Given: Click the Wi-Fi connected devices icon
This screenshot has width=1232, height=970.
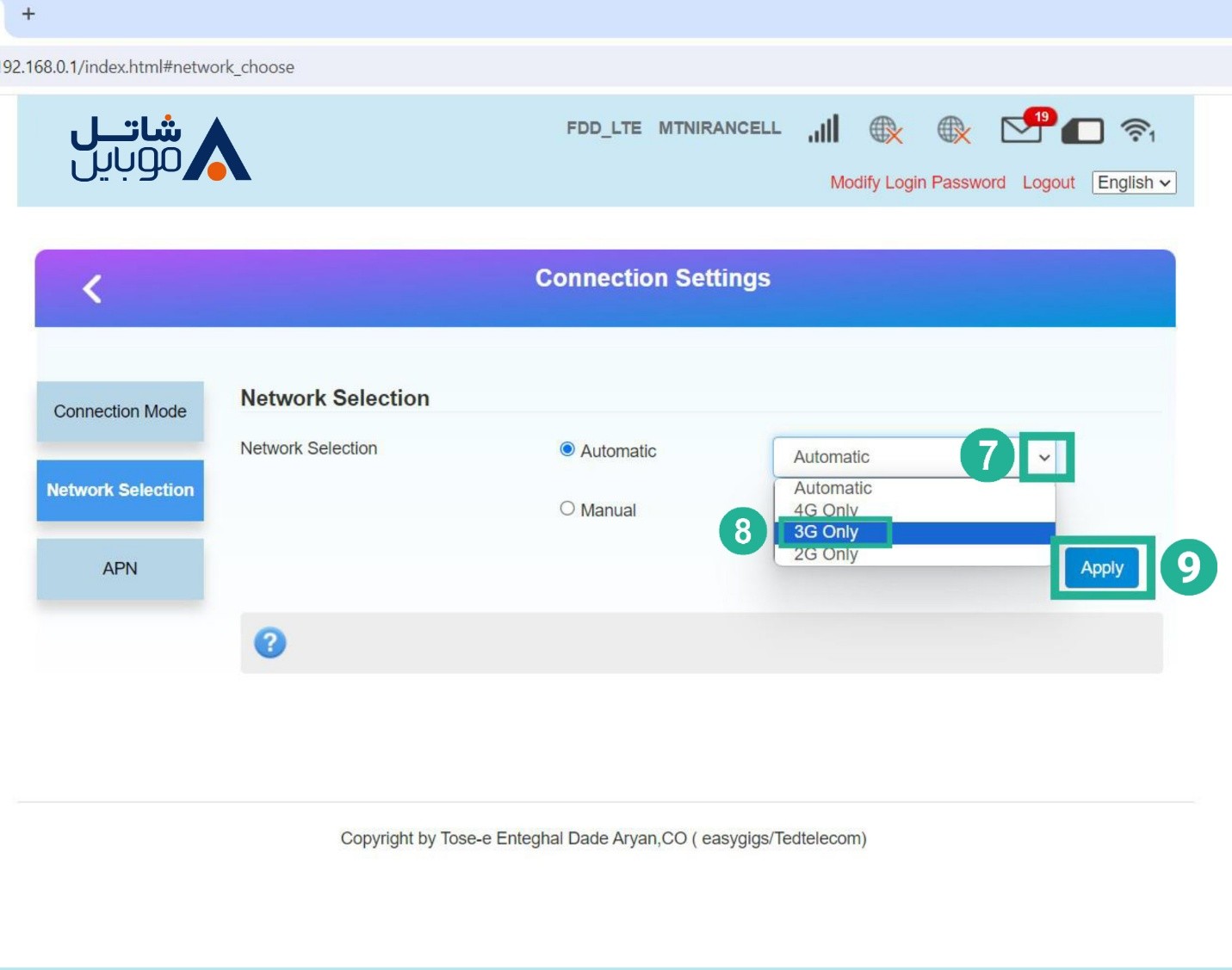Looking at the screenshot, I should [1137, 130].
